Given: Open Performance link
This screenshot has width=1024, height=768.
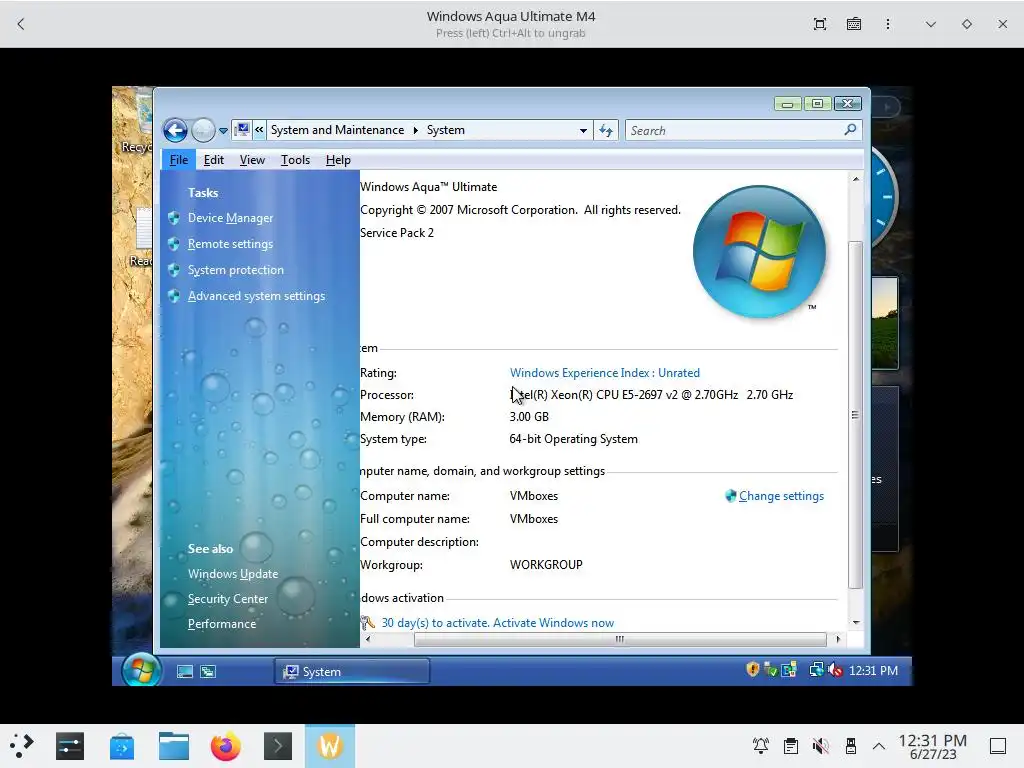Looking at the screenshot, I should click(x=221, y=624).
